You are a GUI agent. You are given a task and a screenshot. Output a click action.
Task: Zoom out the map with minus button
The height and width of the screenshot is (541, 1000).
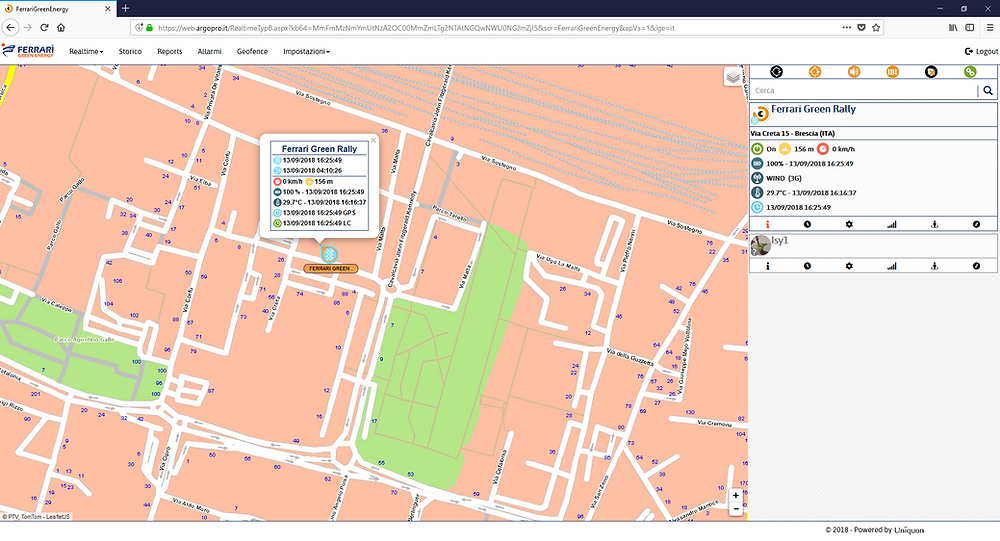pyautogui.click(x=735, y=509)
